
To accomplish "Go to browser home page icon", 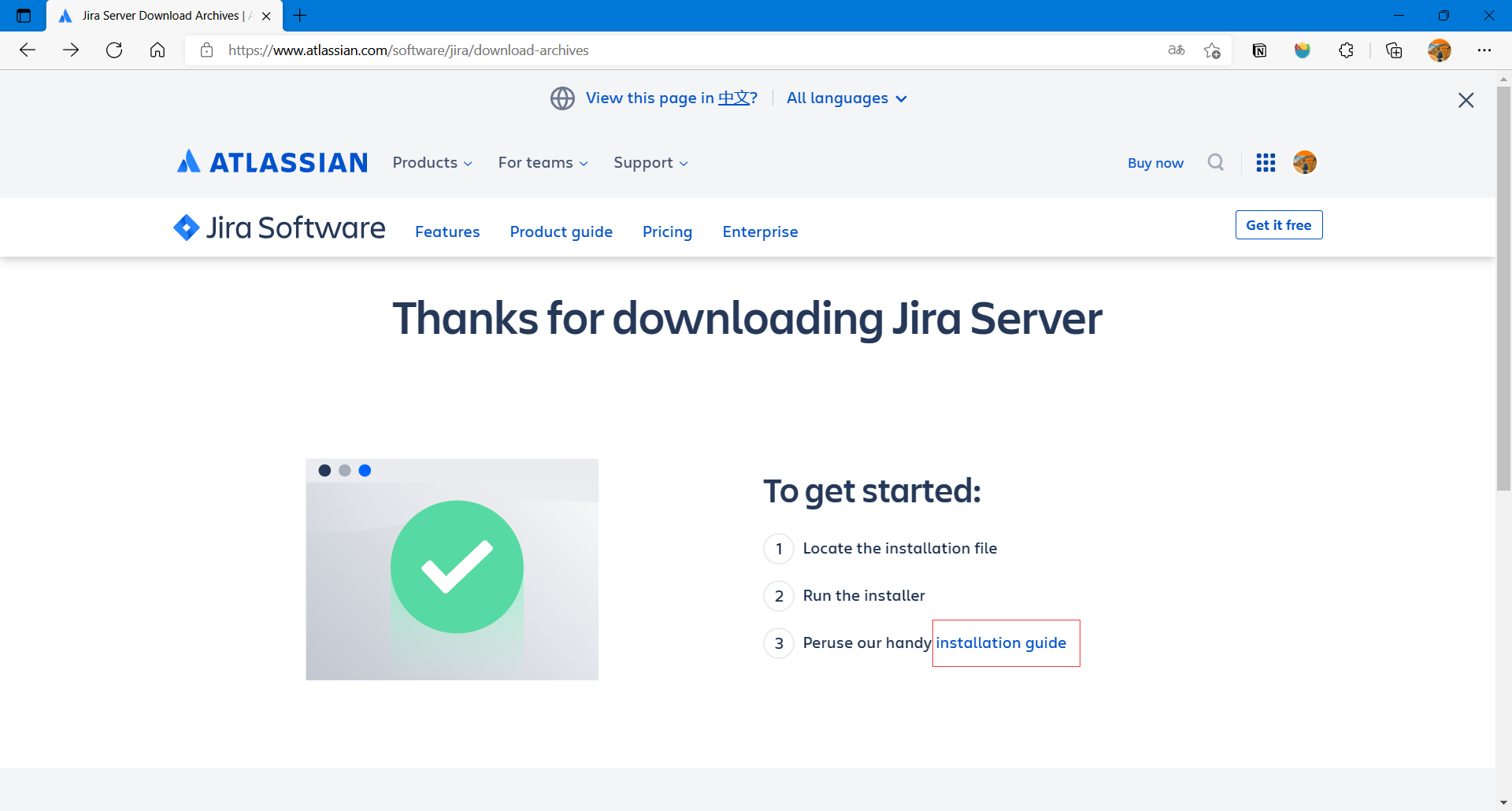I will (157, 50).
